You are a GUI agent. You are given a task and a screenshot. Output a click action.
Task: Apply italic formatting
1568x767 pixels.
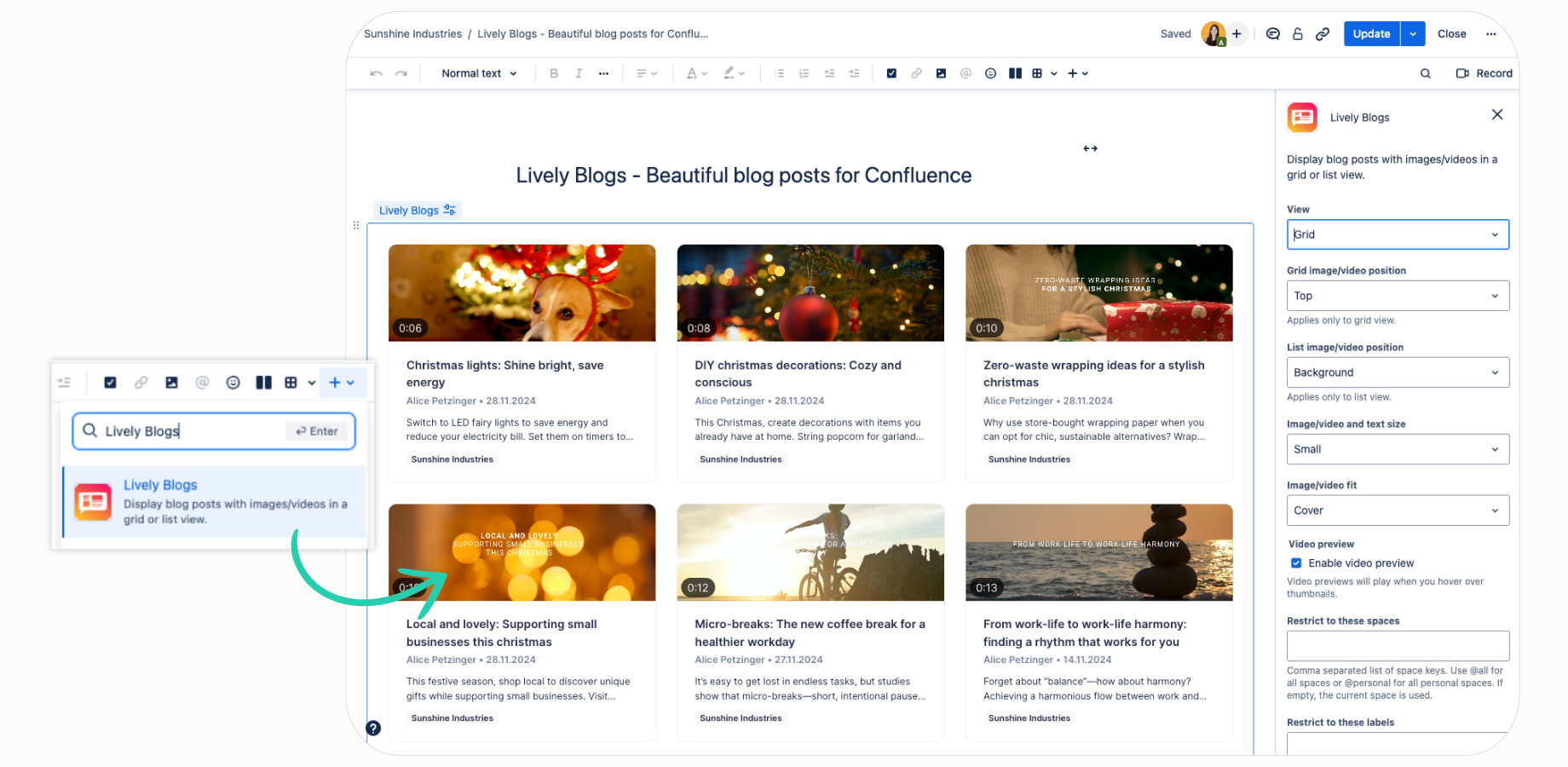coord(579,73)
